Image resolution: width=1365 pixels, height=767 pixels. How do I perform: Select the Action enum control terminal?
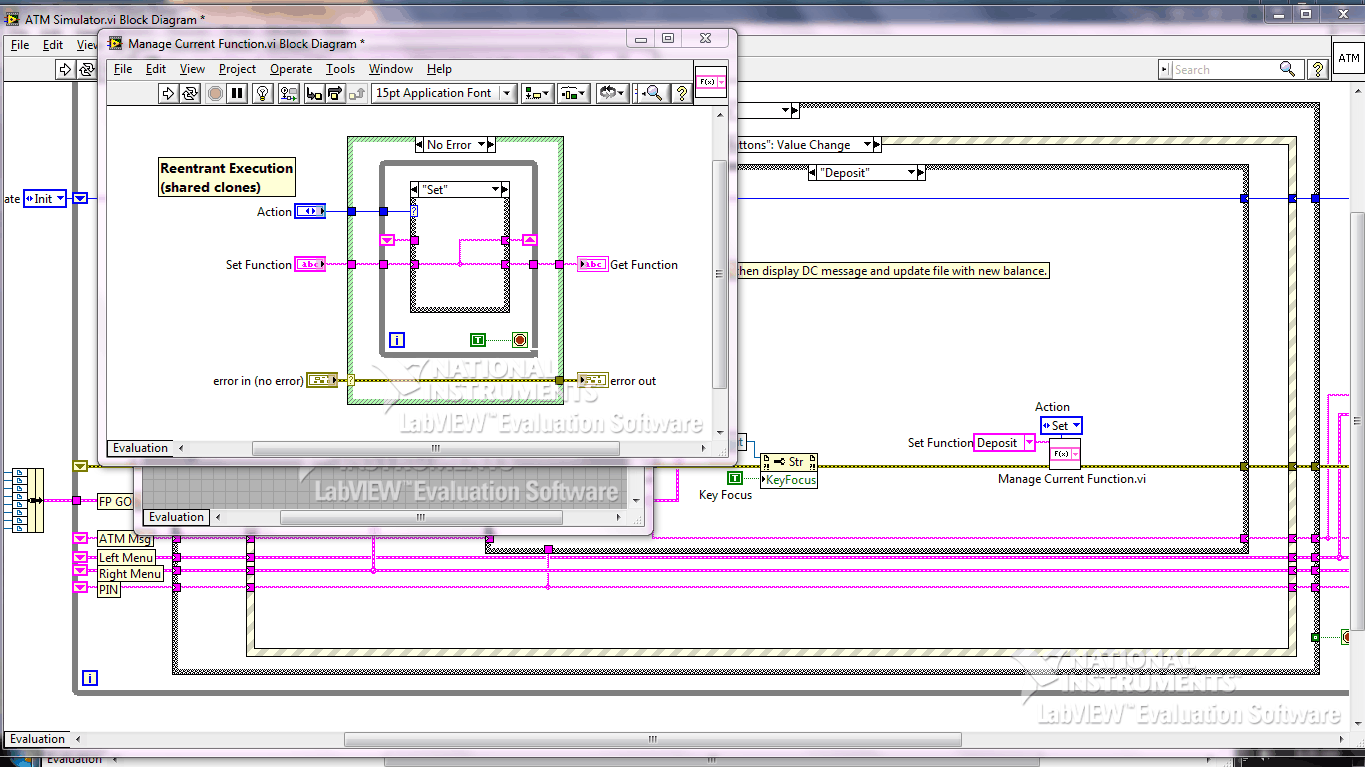pyautogui.click(x=310, y=211)
